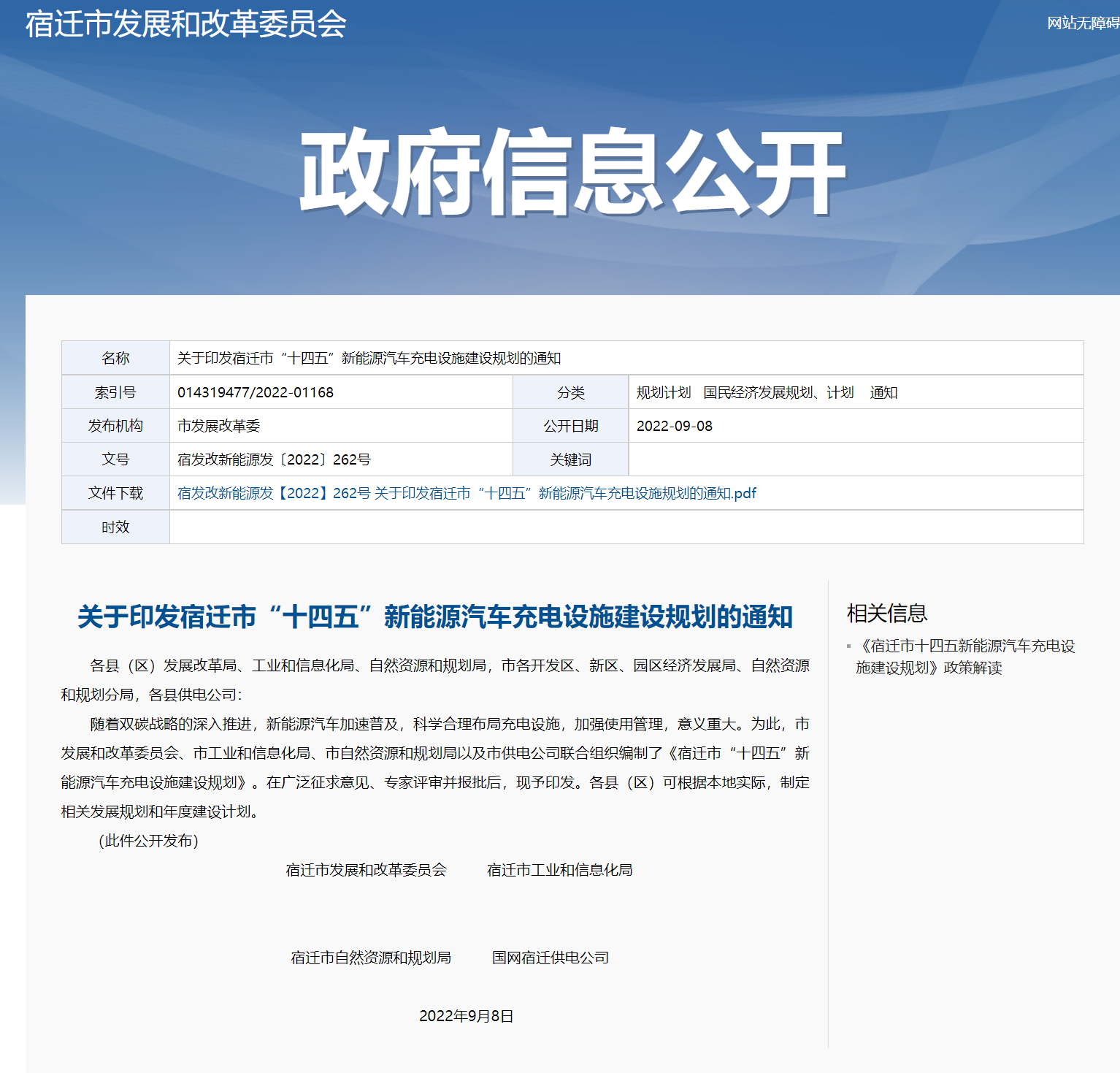Open the 政策解读 related article link
This screenshot has width=1120, height=1073.
[x=965, y=657]
